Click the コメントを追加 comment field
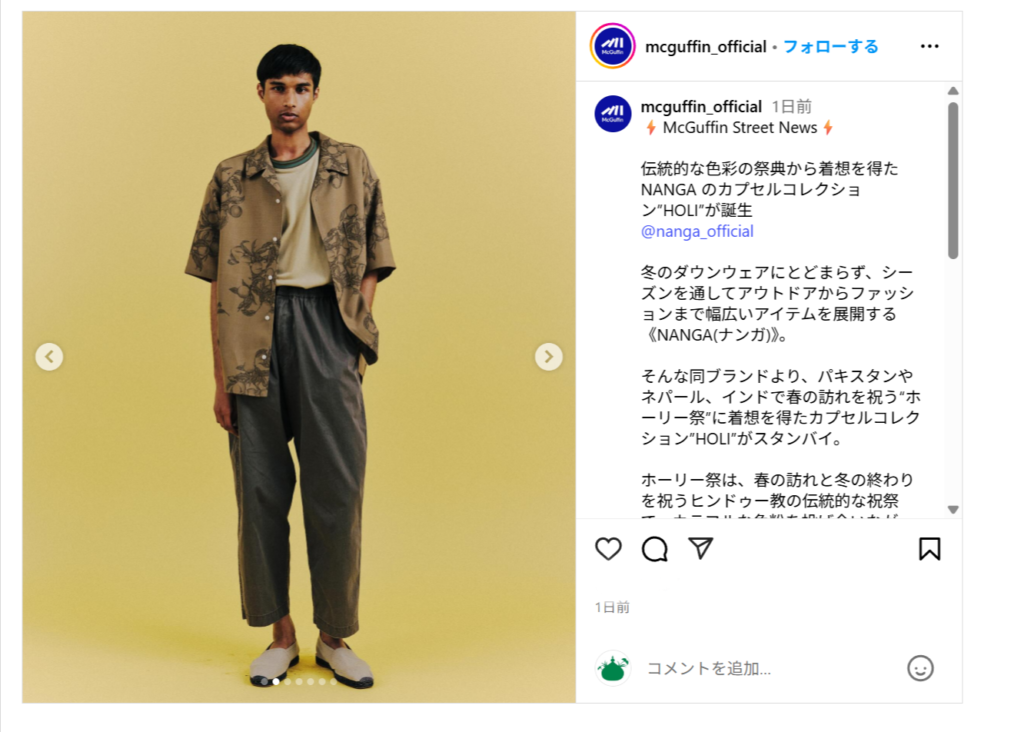Screen dimensions: 1024x732 click(771, 668)
